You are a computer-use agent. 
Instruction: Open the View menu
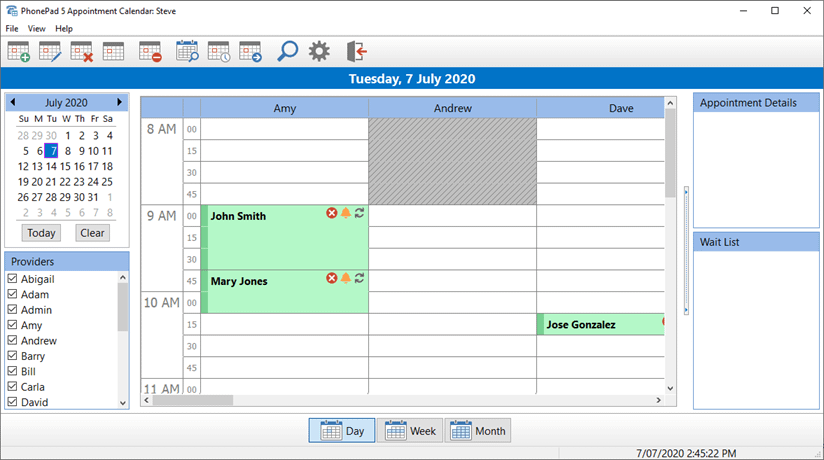pyautogui.click(x=36, y=28)
